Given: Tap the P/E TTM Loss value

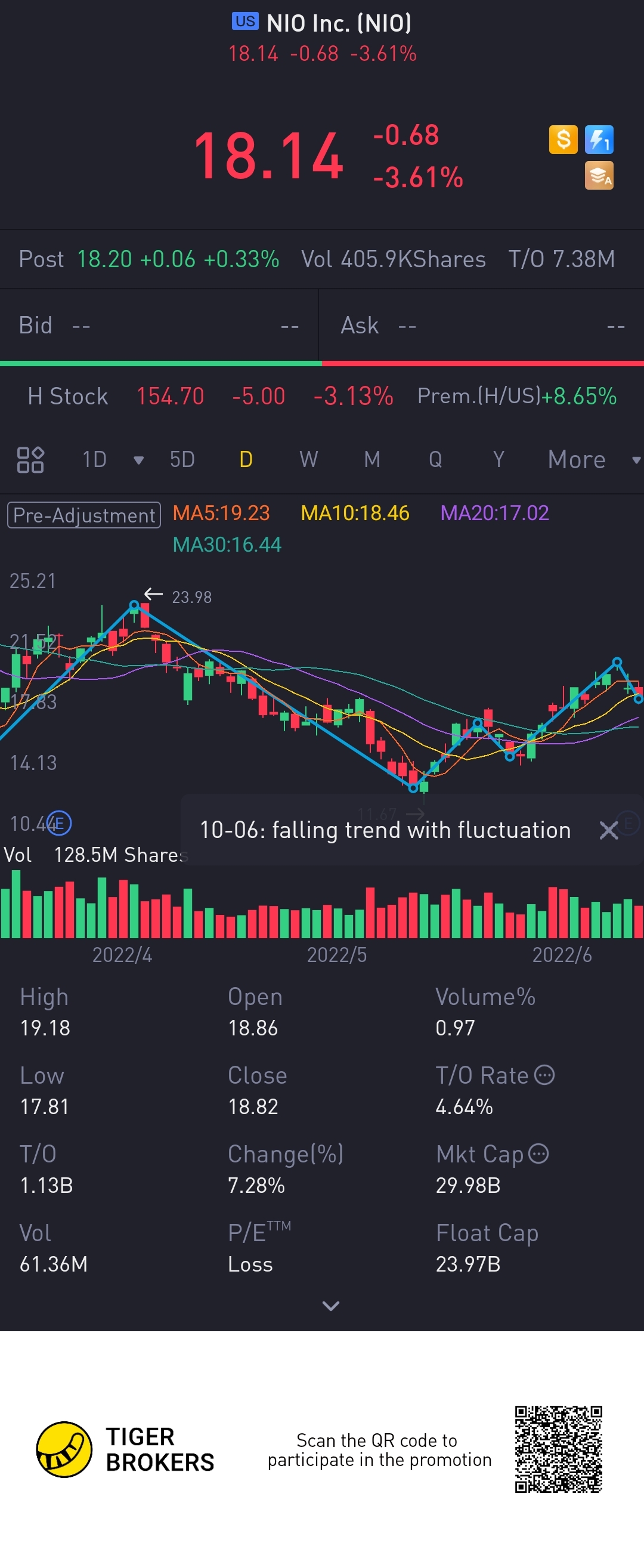Looking at the screenshot, I should [250, 1264].
